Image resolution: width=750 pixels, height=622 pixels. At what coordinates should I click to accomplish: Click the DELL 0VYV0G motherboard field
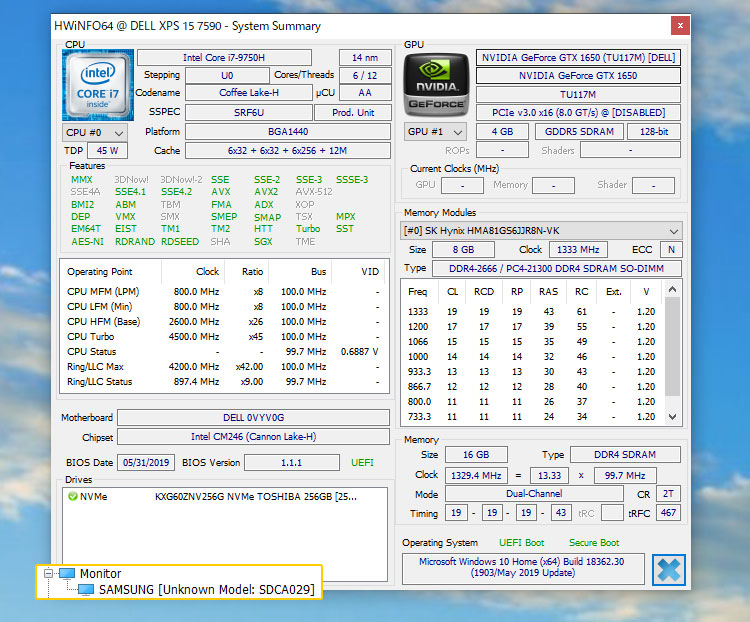tap(254, 417)
